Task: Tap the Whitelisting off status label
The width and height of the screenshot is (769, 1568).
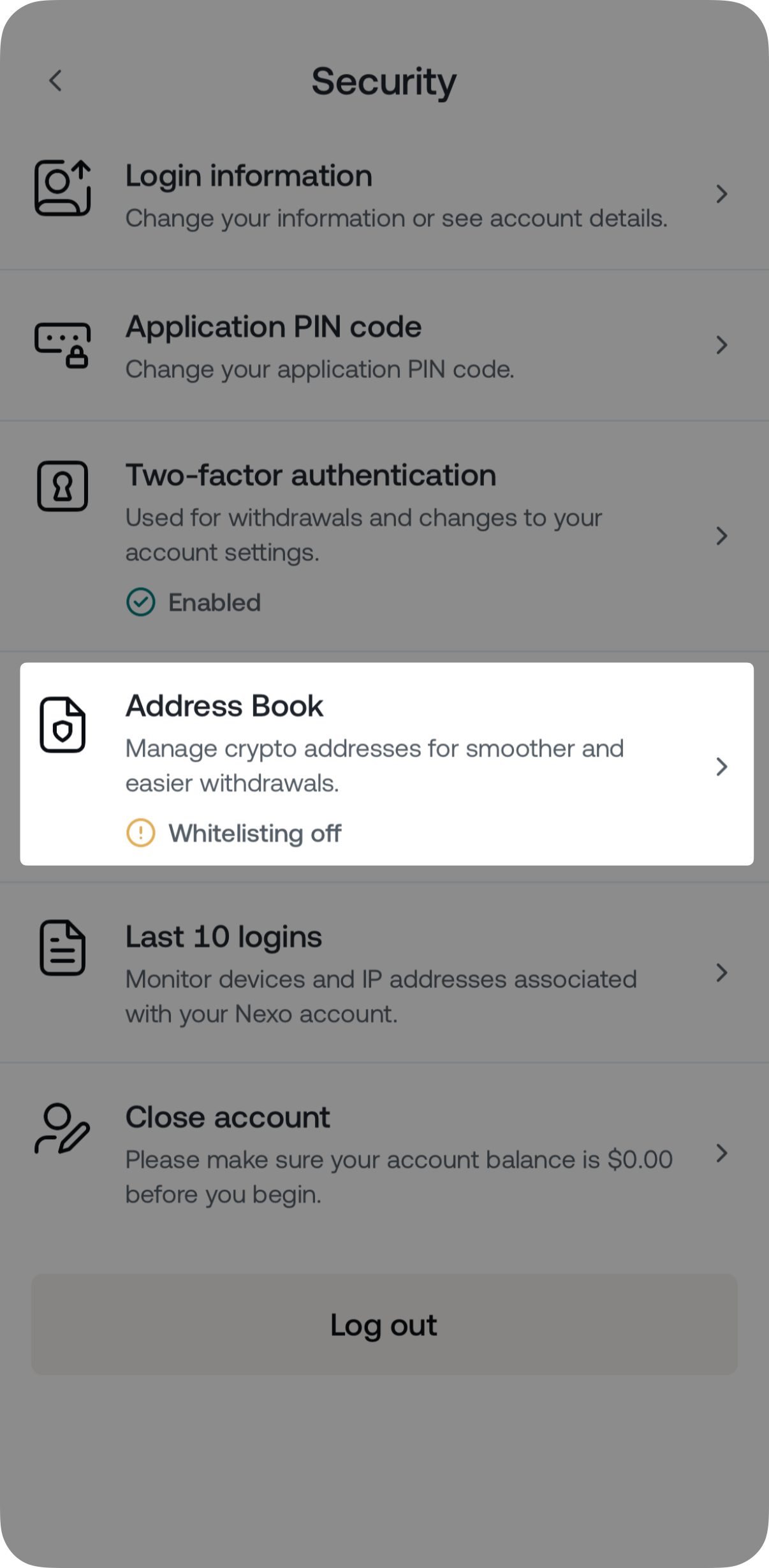Action: 254,833
